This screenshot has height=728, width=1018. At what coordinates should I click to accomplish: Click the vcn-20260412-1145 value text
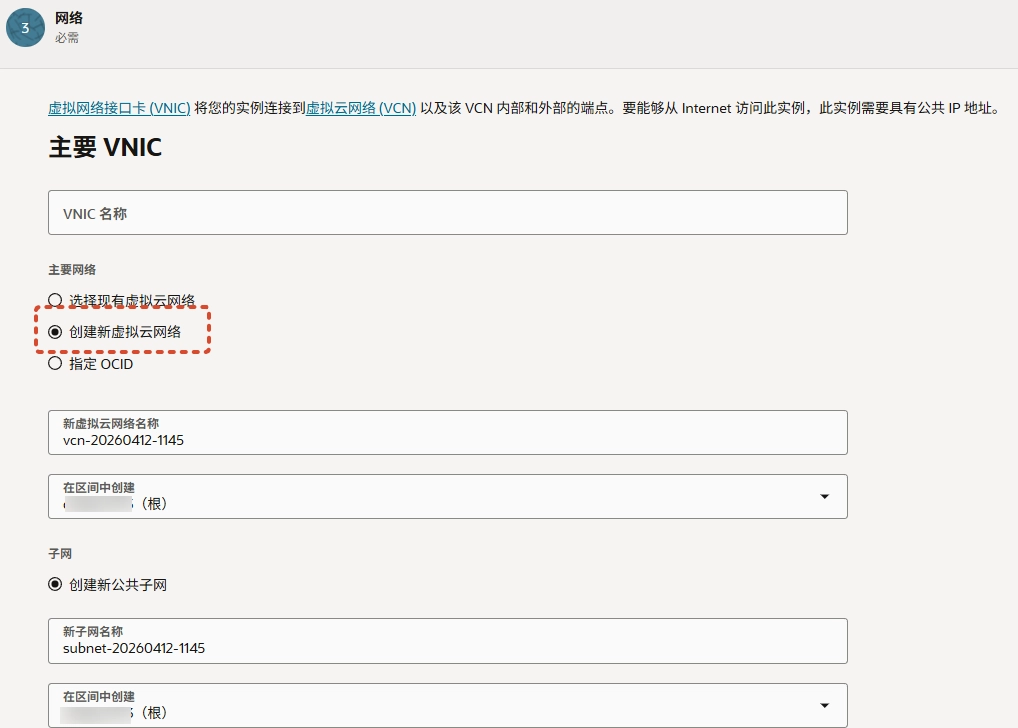(x=123, y=440)
